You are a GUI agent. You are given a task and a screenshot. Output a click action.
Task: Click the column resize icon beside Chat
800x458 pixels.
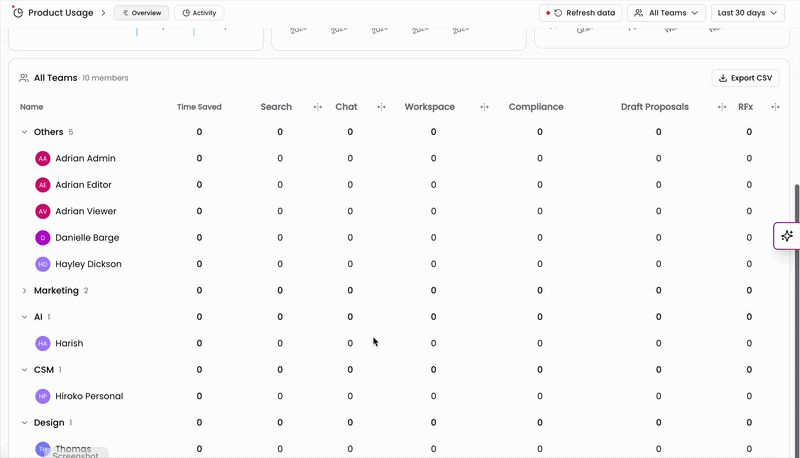381,107
